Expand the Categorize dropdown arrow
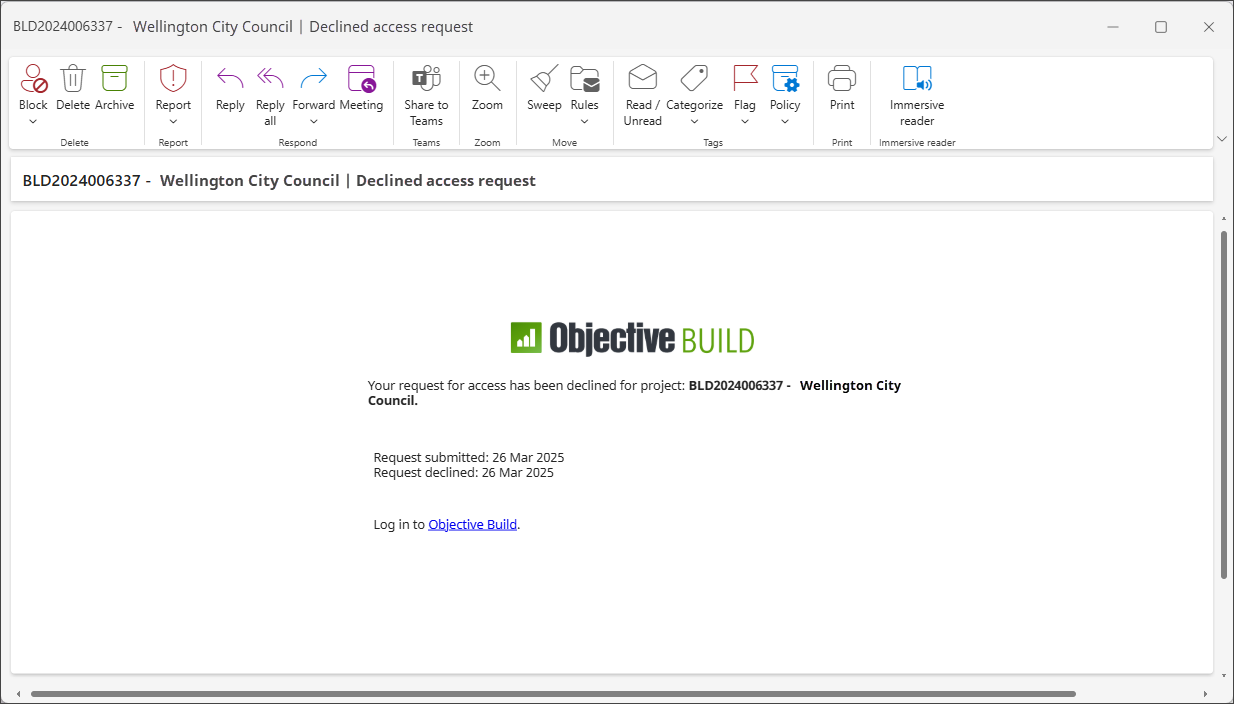This screenshot has height=704, width=1234. pos(694,122)
